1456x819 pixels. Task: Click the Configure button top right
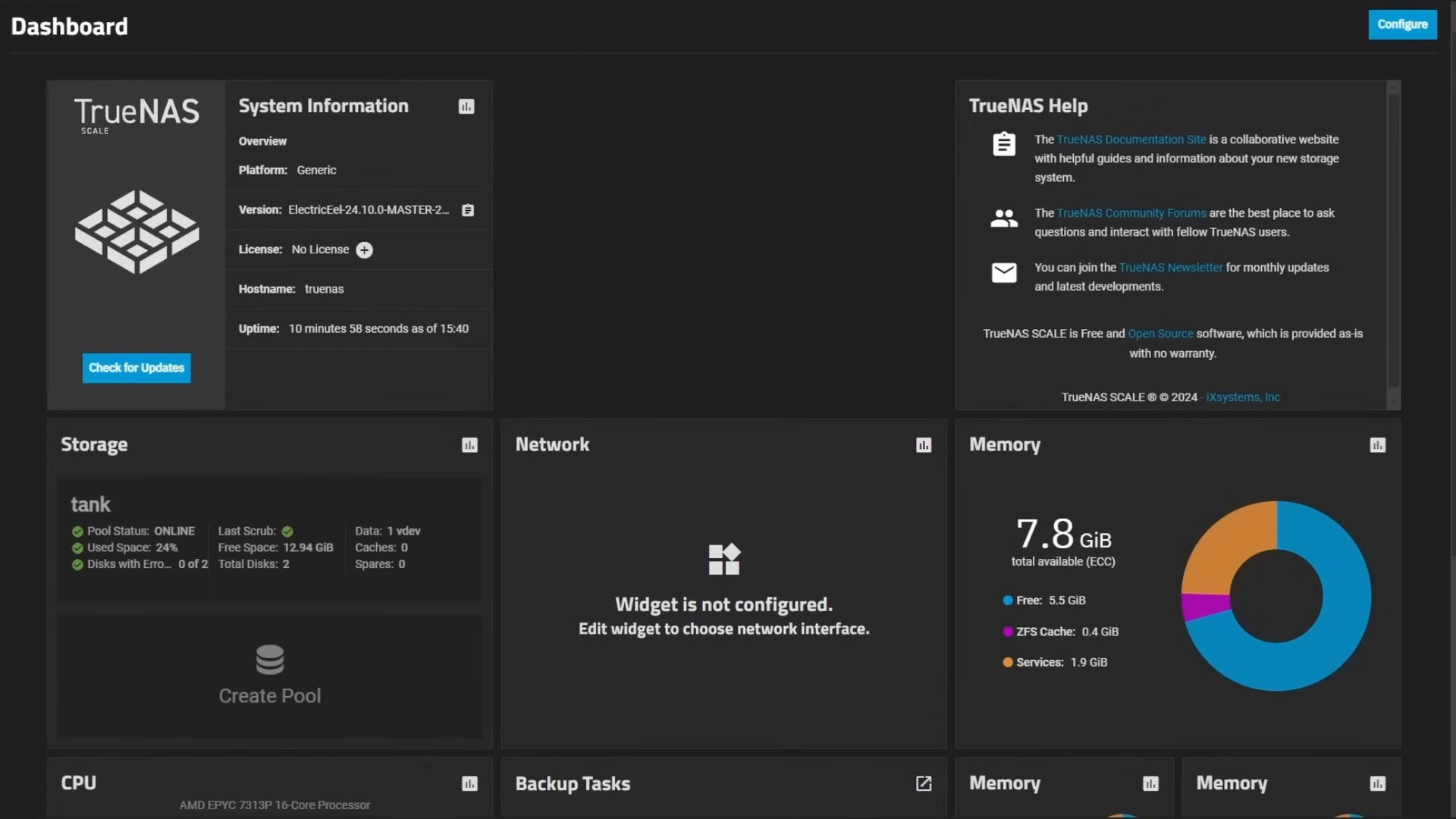click(x=1402, y=24)
